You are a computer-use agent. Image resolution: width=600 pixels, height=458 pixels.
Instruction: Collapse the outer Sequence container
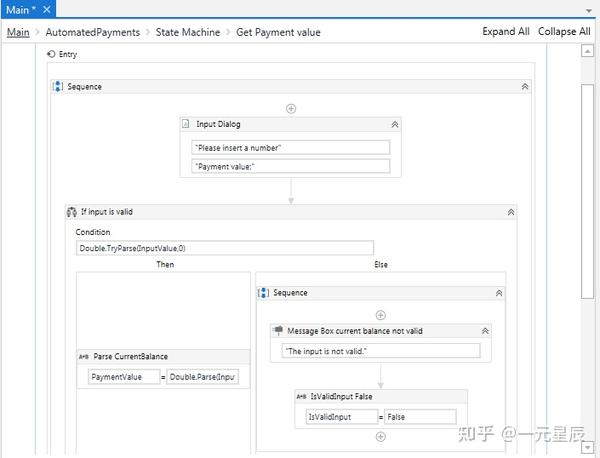525,87
